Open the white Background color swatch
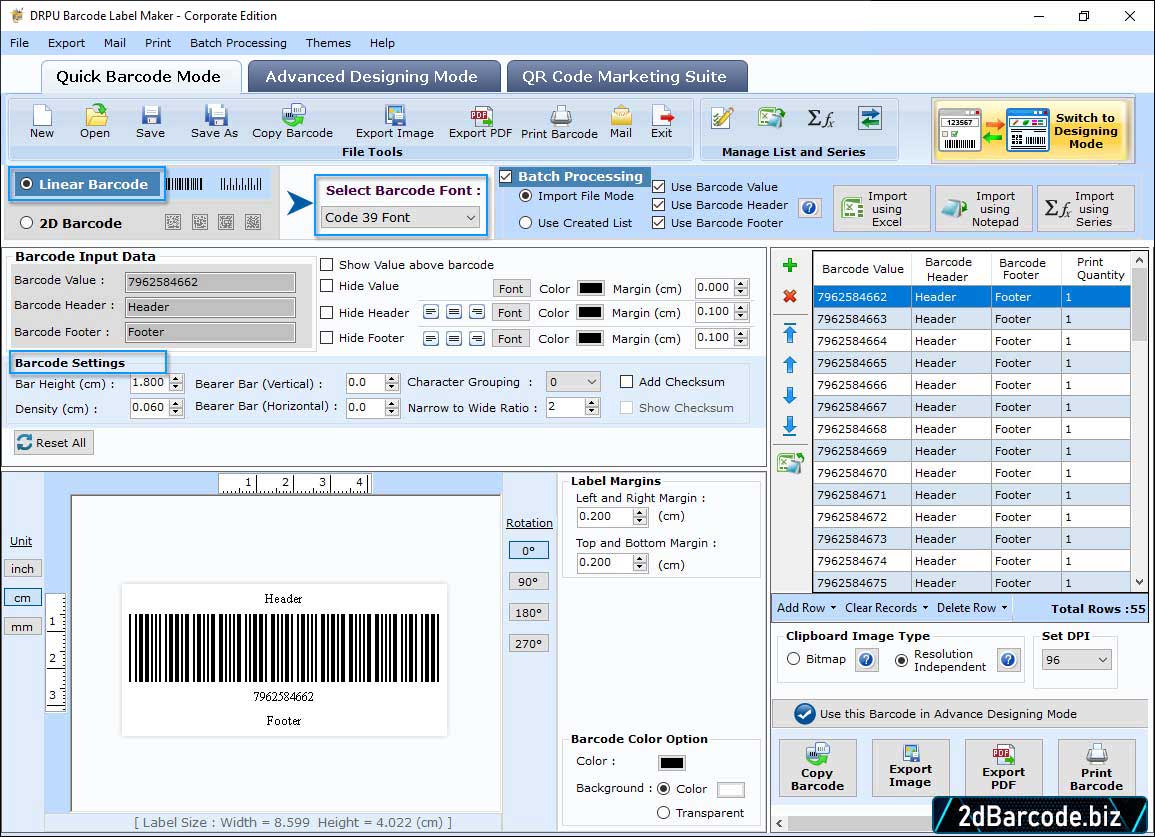The width and height of the screenshot is (1155, 837). tap(730, 789)
